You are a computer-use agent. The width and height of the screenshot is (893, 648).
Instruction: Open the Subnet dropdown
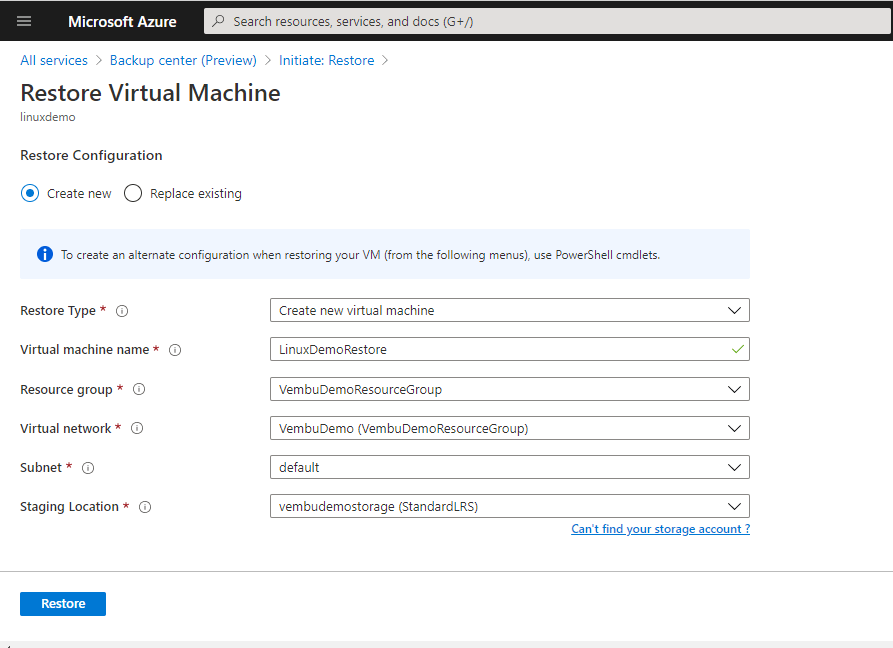[x=510, y=467]
